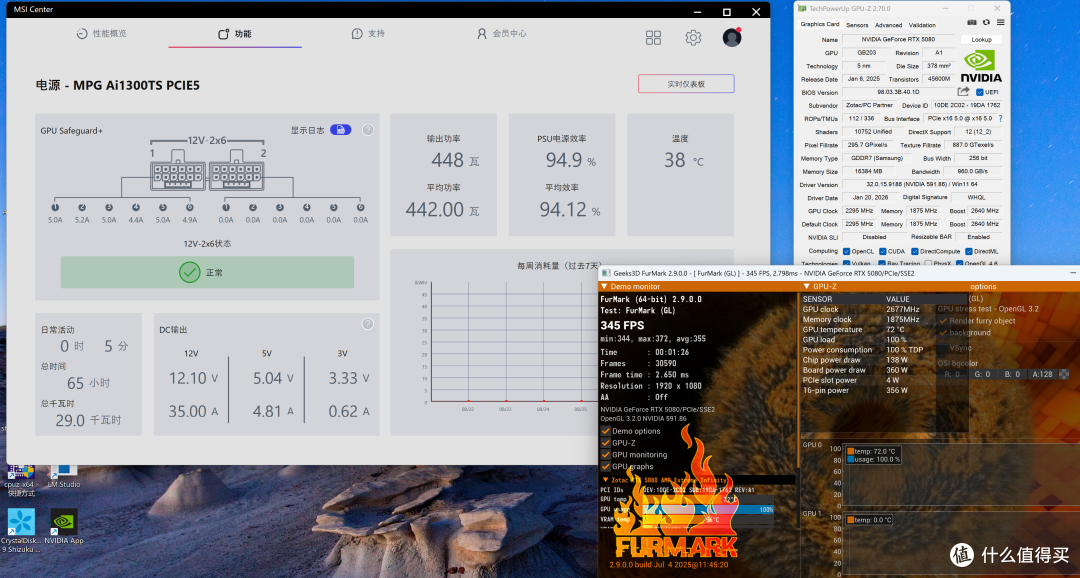Open the user profile avatar in MSI Center
The height and width of the screenshot is (578, 1080).
tap(731, 37)
